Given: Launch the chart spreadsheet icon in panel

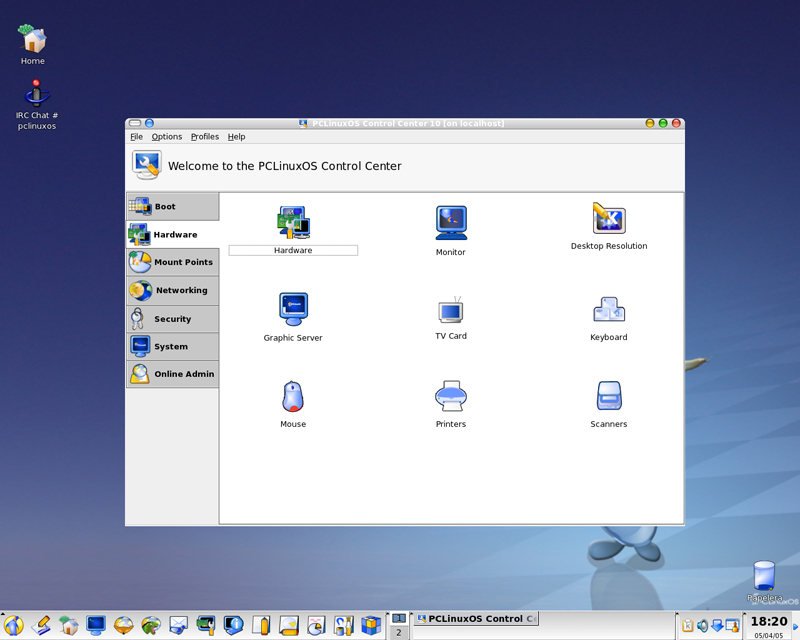Looking at the screenshot, I should tap(316, 625).
